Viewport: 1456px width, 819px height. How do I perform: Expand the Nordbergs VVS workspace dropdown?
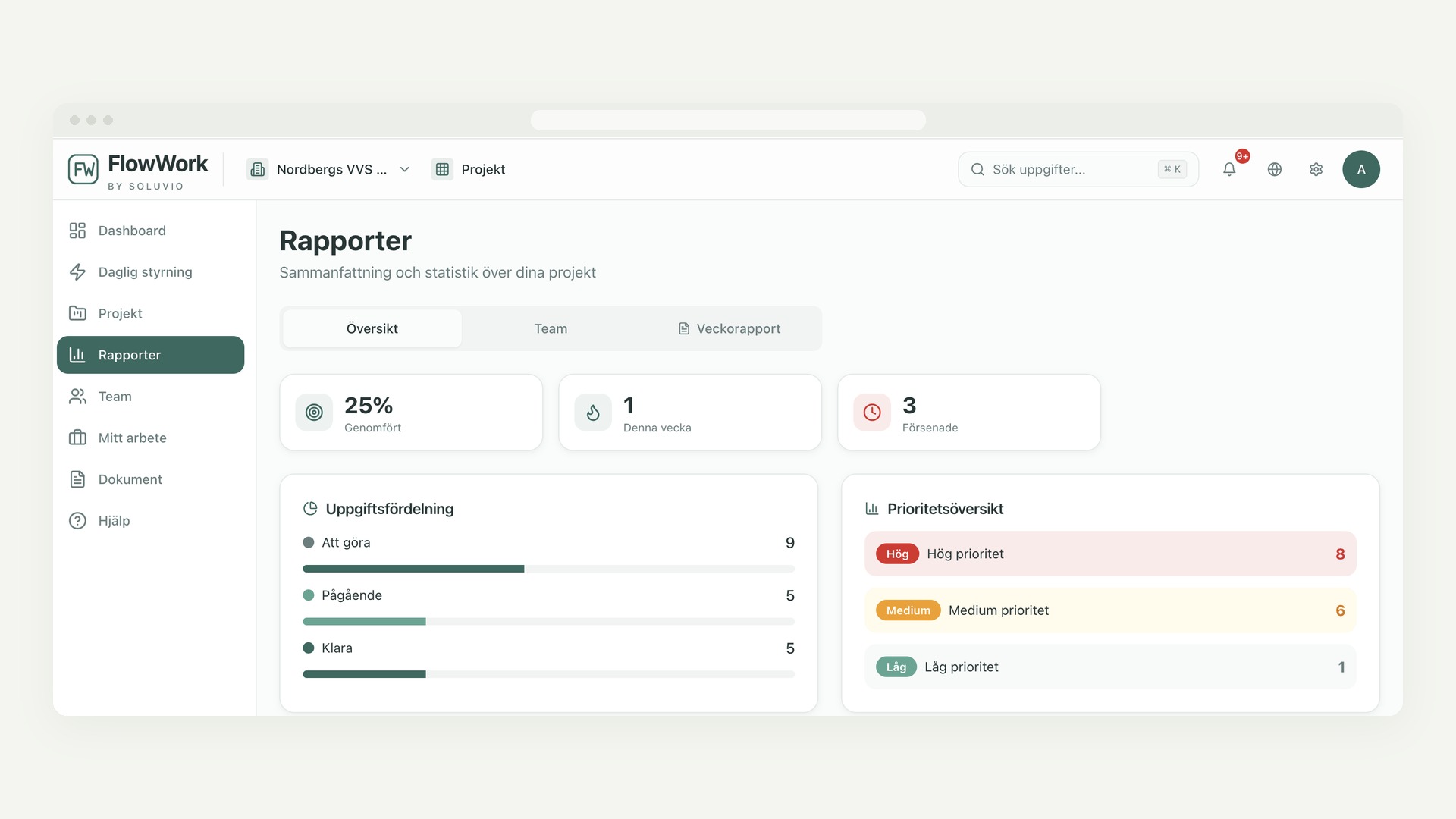coord(329,169)
